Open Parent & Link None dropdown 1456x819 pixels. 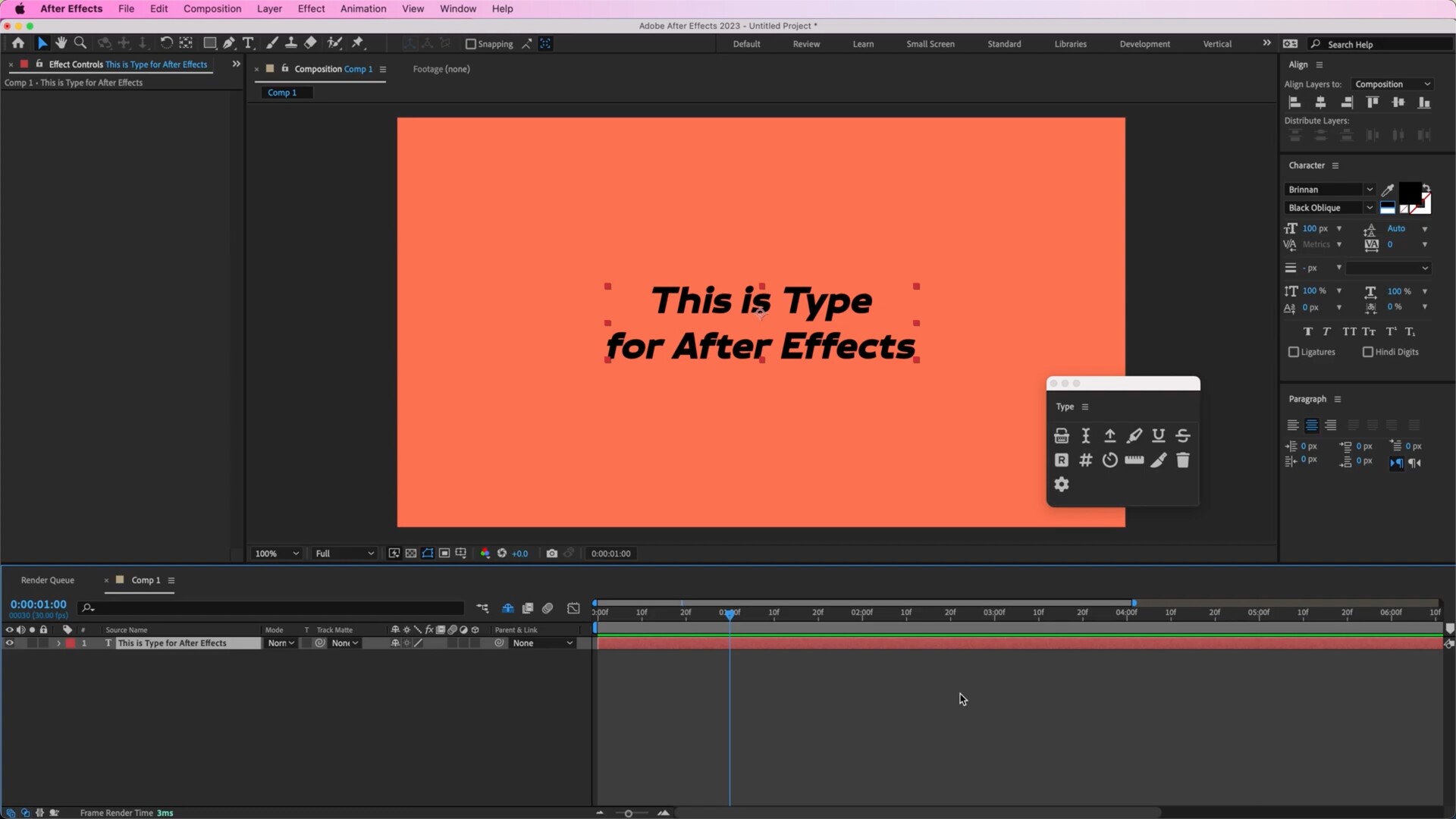[542, 643]
